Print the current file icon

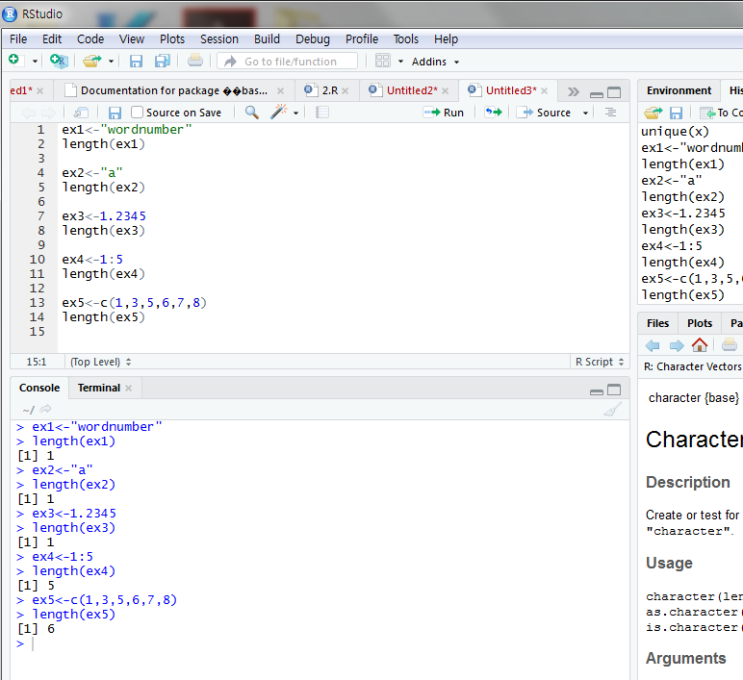pos(195,61)
